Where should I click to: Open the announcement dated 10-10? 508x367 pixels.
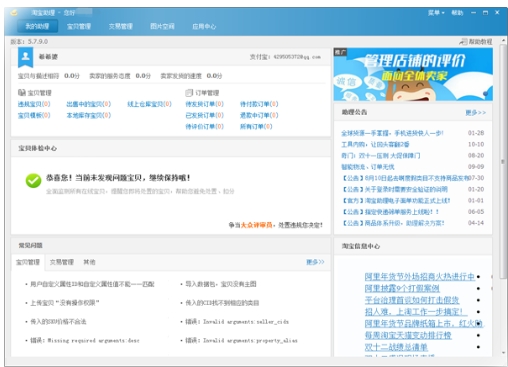pos(375,144)
